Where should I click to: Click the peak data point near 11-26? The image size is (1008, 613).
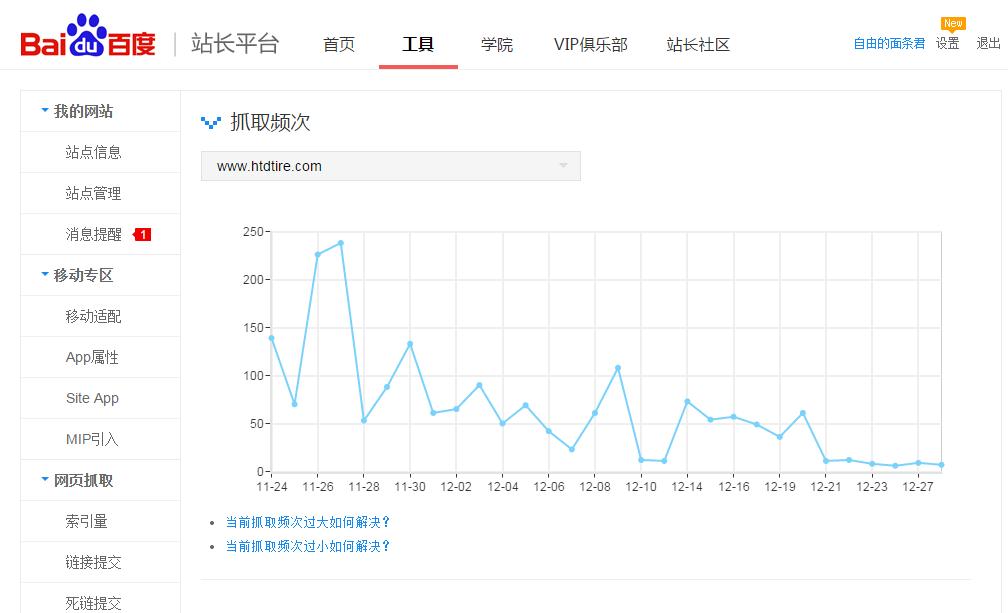340,242
